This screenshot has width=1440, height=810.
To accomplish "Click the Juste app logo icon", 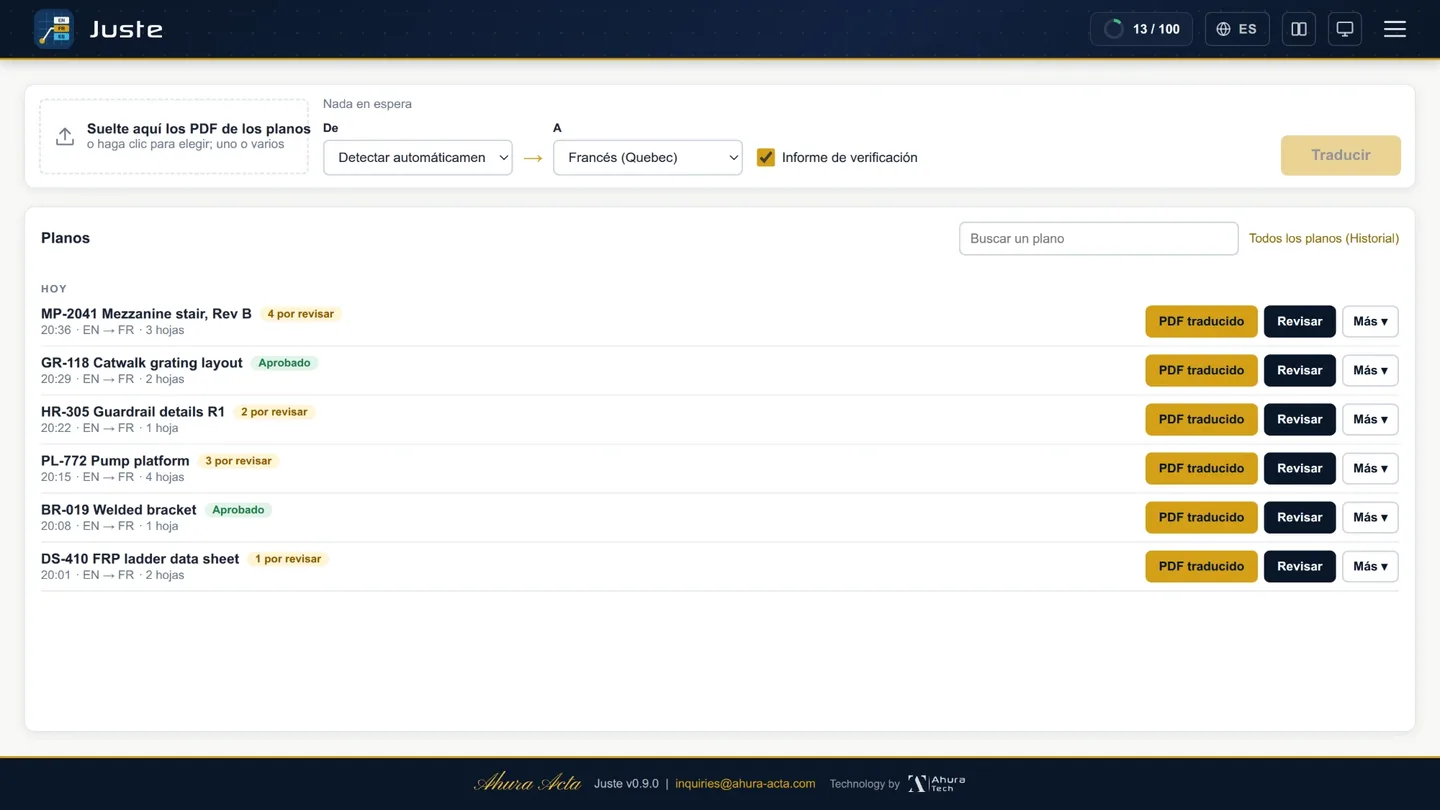I will coord(54,29).
